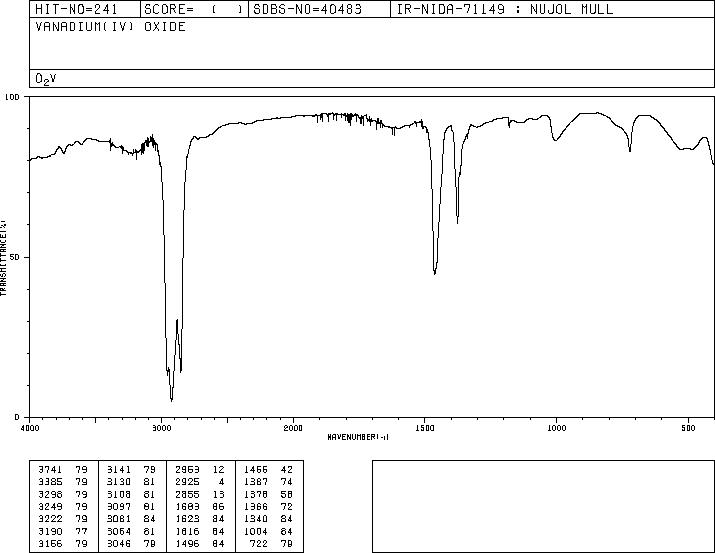Select peak 3130 in the table
715x553 pixels.
tap(119, 482)
